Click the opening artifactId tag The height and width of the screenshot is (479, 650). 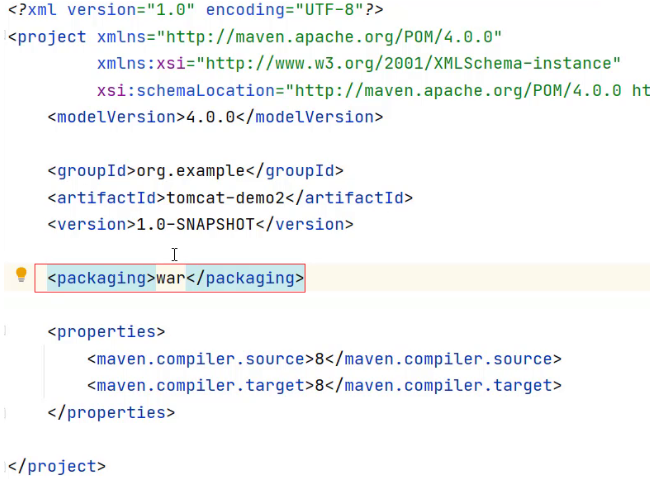[x=107, y=197]
